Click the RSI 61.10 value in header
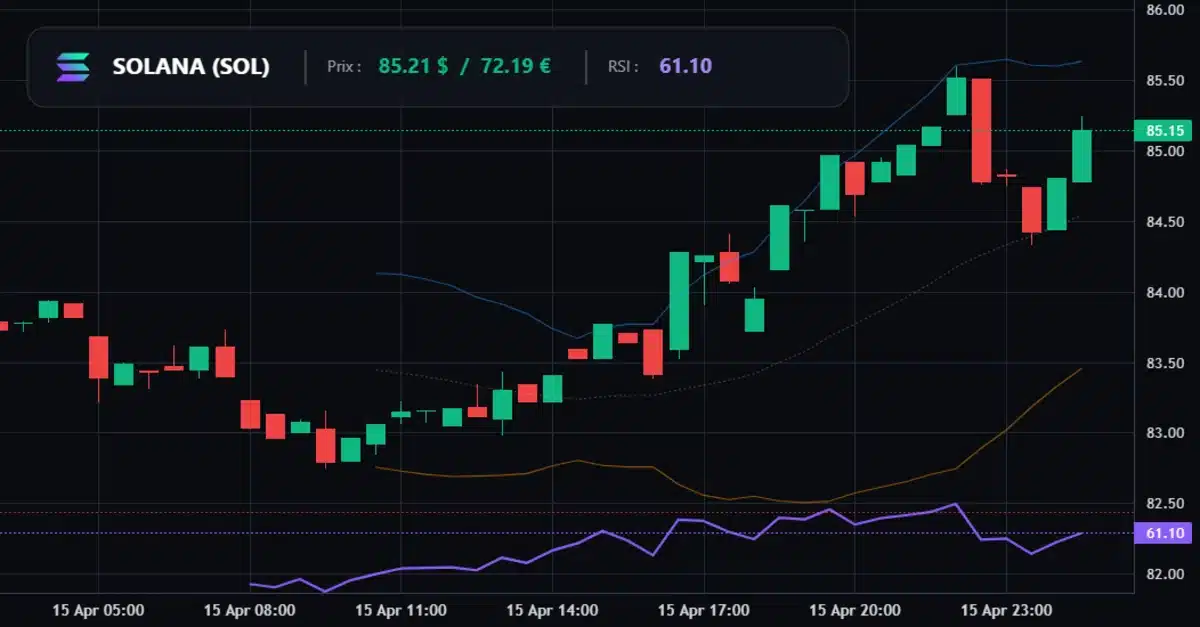1200x627 pixels. [685, 67]
